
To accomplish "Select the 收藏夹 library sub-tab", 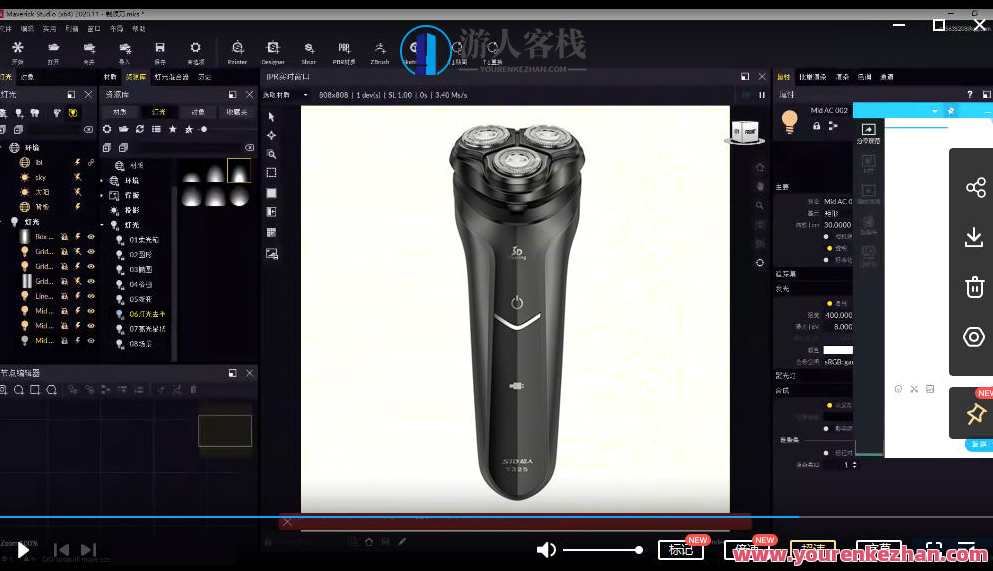I will click(x=237, y=112).
